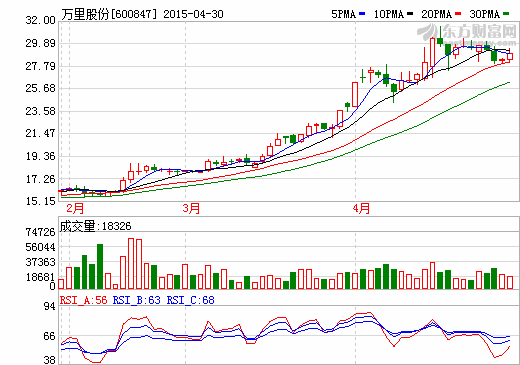Click the 38 RSI axis label
The image size is (520, 365).
tap(50, 360)
